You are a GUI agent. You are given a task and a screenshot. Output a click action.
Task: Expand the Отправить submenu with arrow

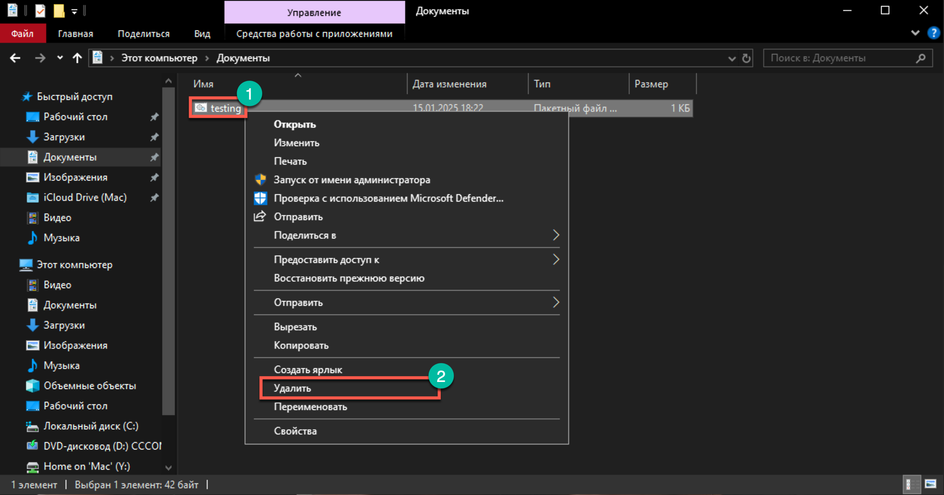406,302
